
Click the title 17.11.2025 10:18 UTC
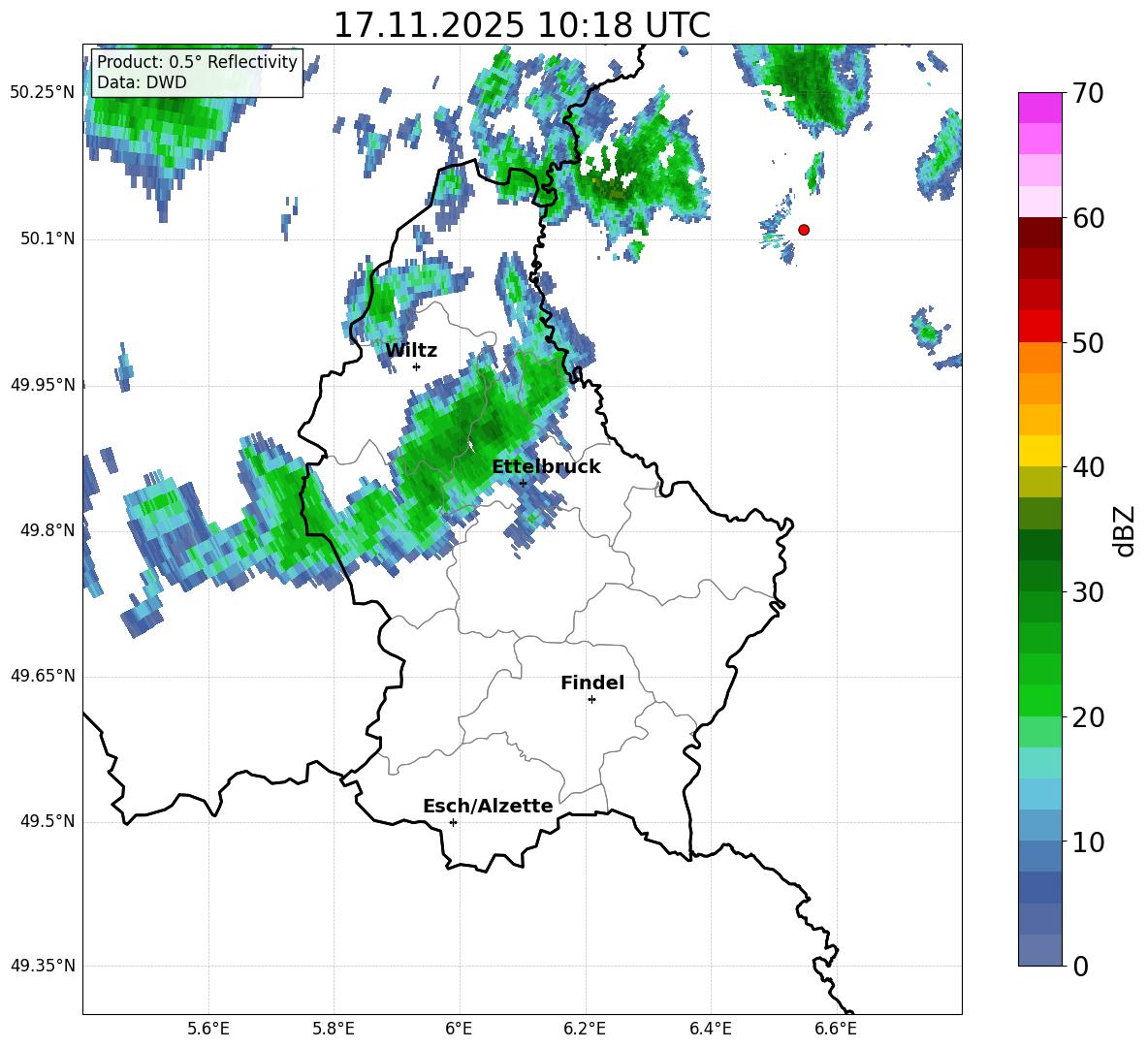point(522,24)
